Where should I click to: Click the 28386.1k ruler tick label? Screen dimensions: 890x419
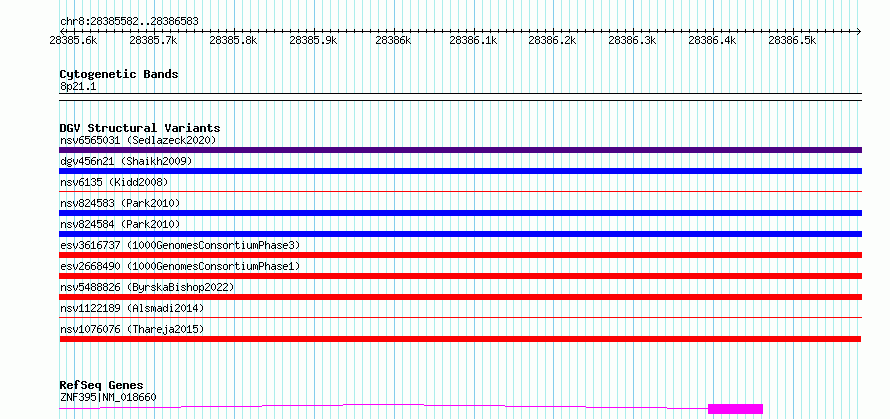click(473, 40)
